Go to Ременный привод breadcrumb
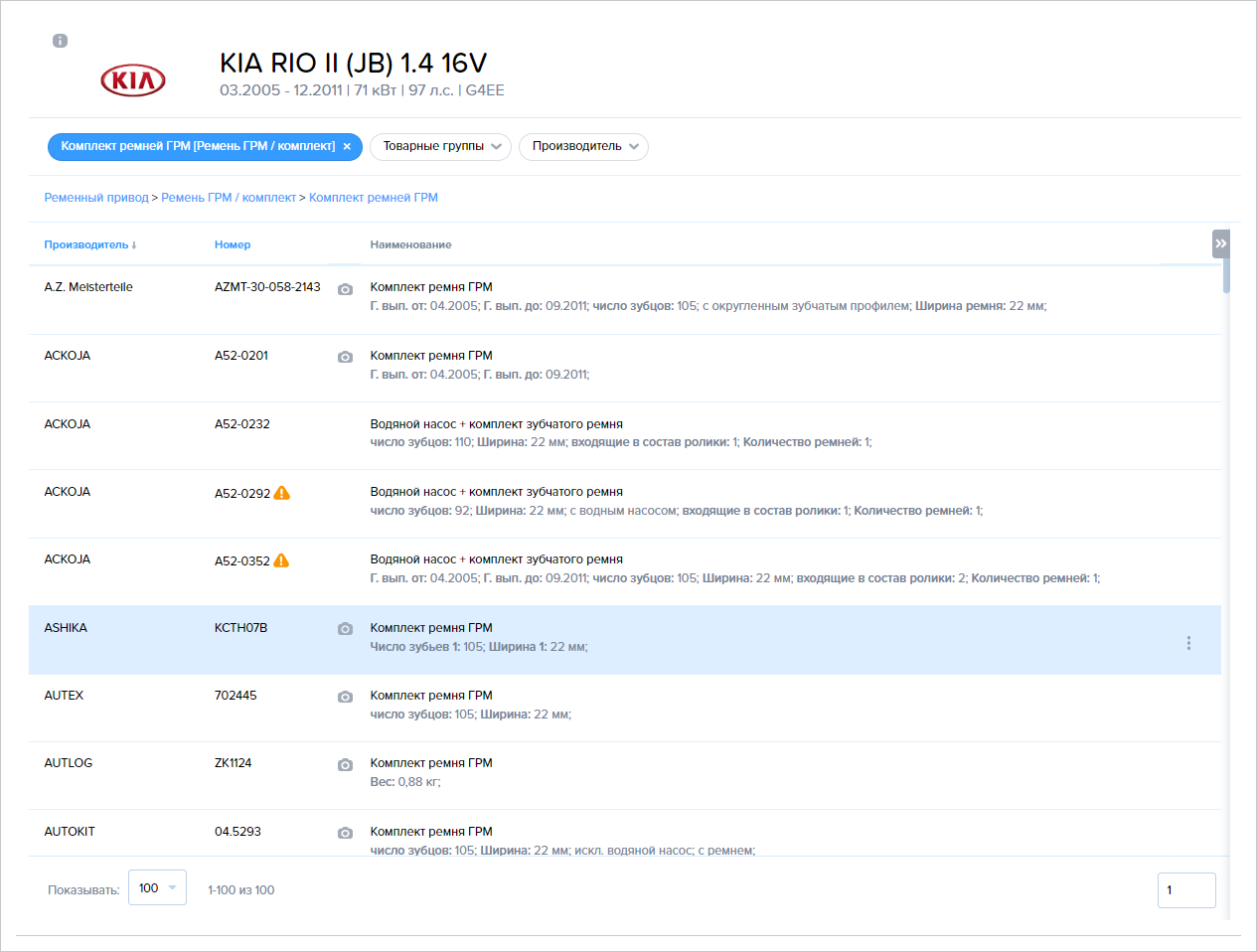 96,198
